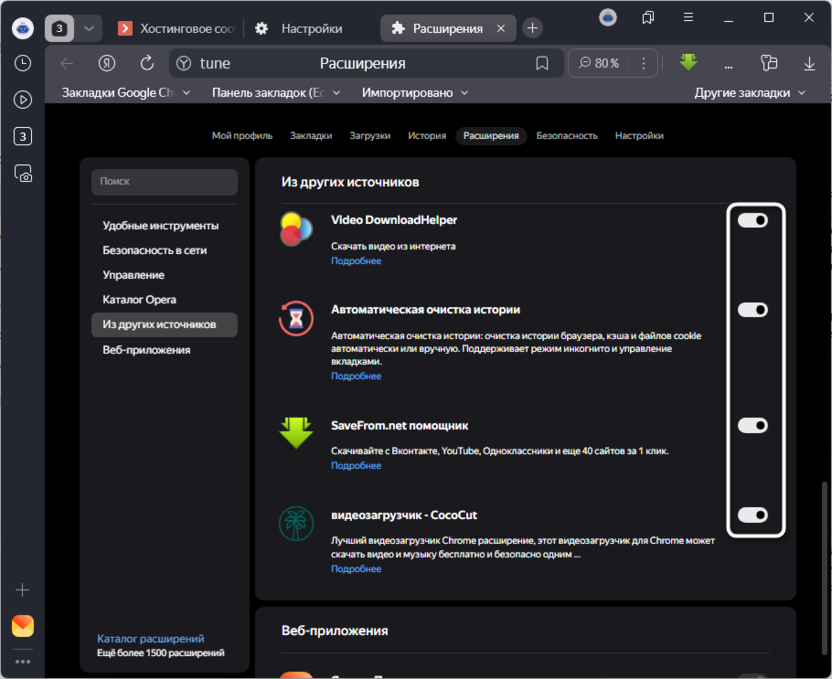This screenshot has width=832, height=679.
Task: Switch to the Хостинговое соо tab
Action: [x=177, y=28]
